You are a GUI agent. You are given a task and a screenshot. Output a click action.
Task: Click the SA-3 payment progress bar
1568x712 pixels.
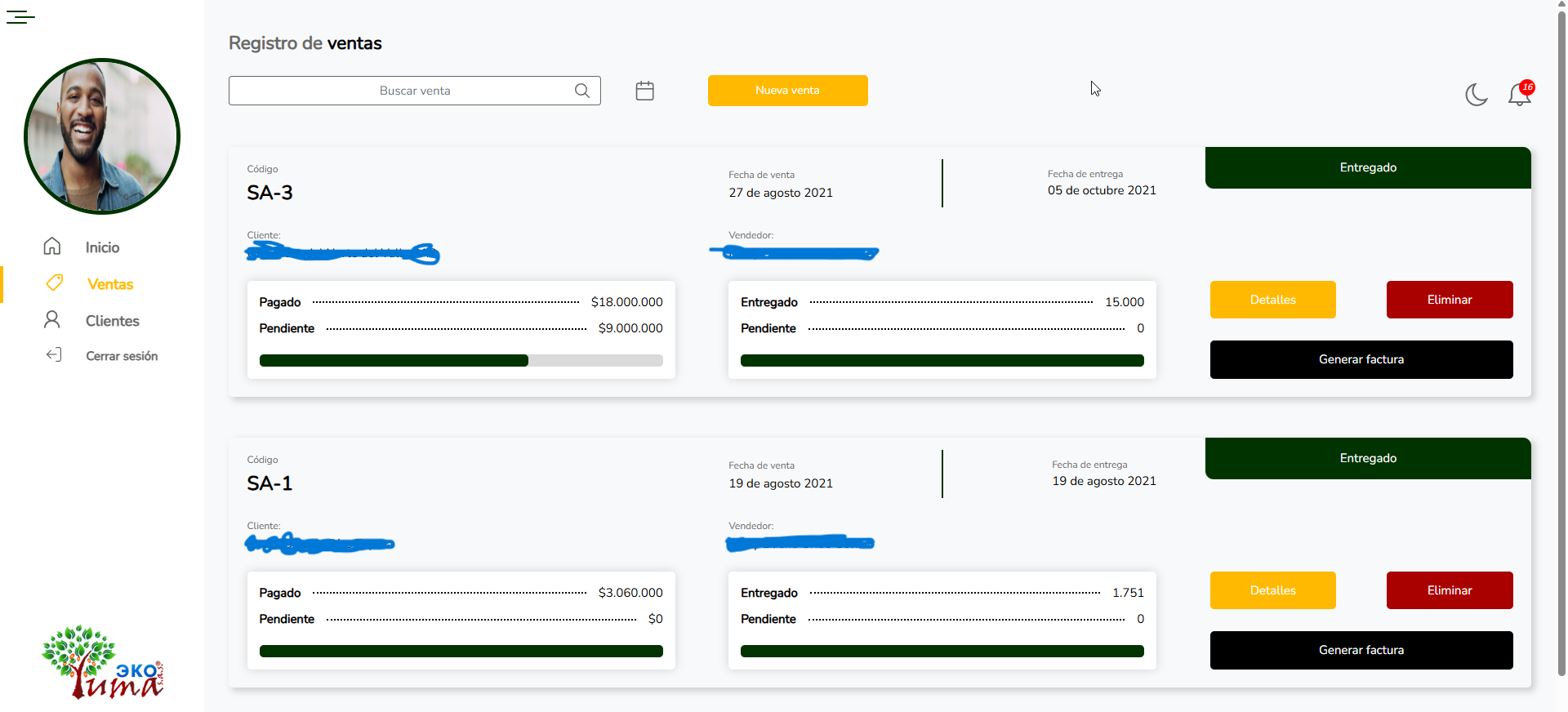[x=461, y=361]
